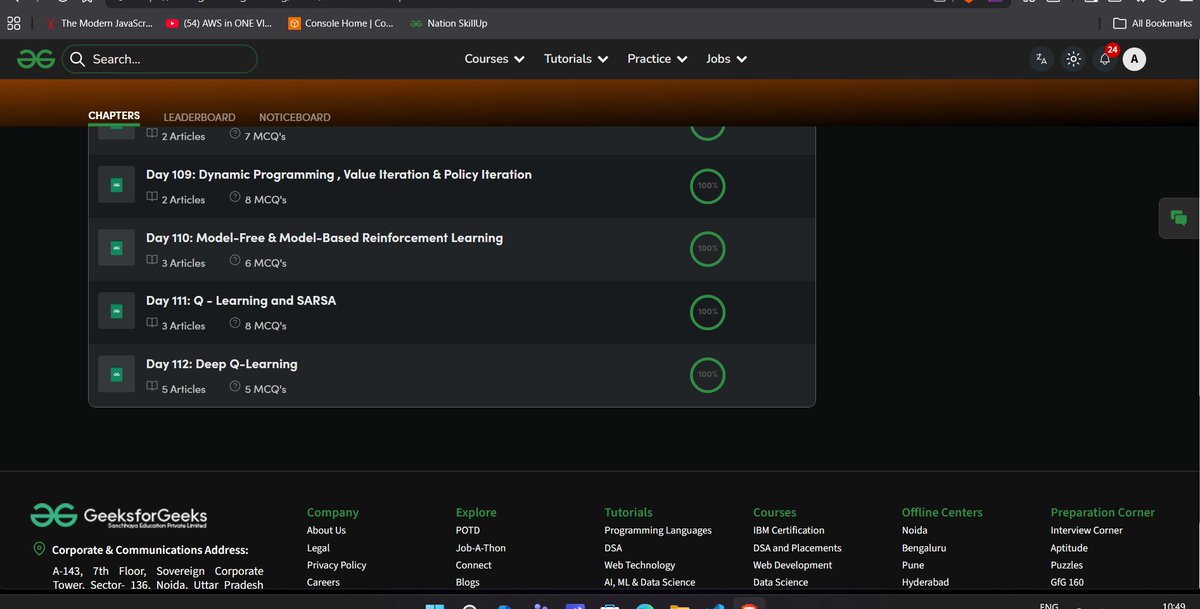Click Day 109 100% progress circle
The height and width of the screenshot is (609, 1200).
708,186
